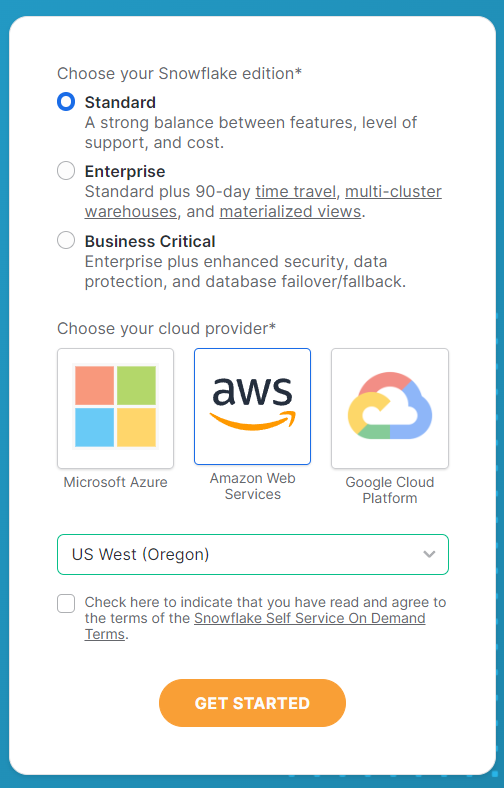
Task: Click the Microsoft Azure caption text
Action: [116, 482]
